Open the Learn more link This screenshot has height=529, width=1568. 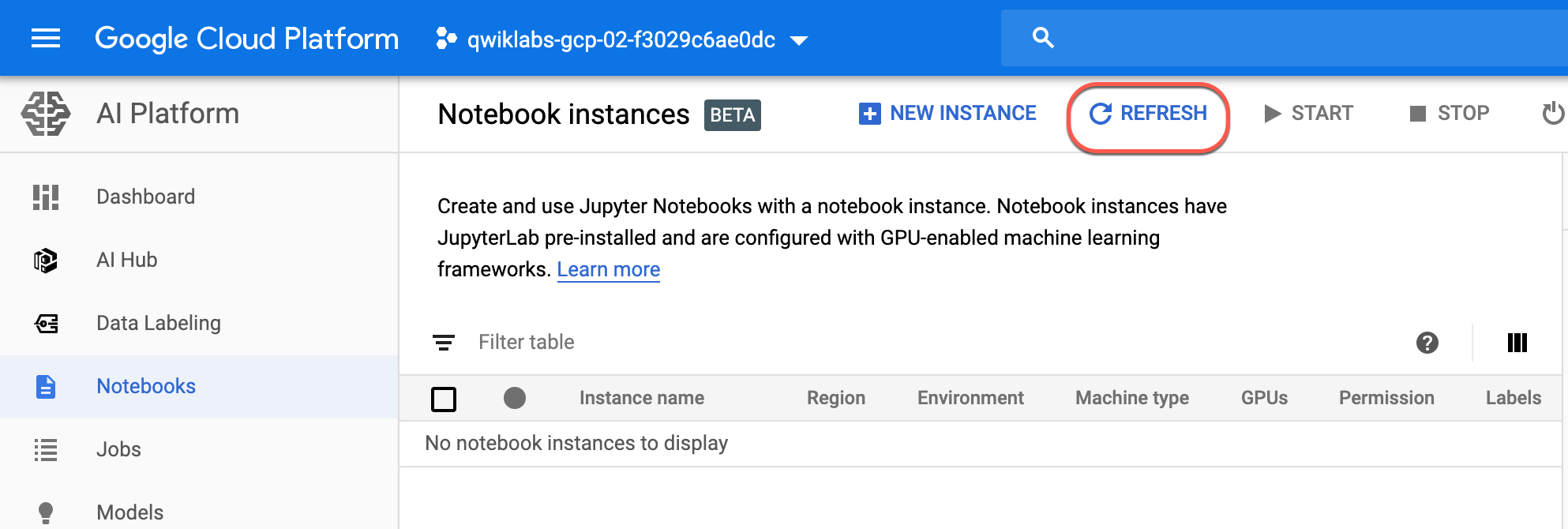[608, 269]
